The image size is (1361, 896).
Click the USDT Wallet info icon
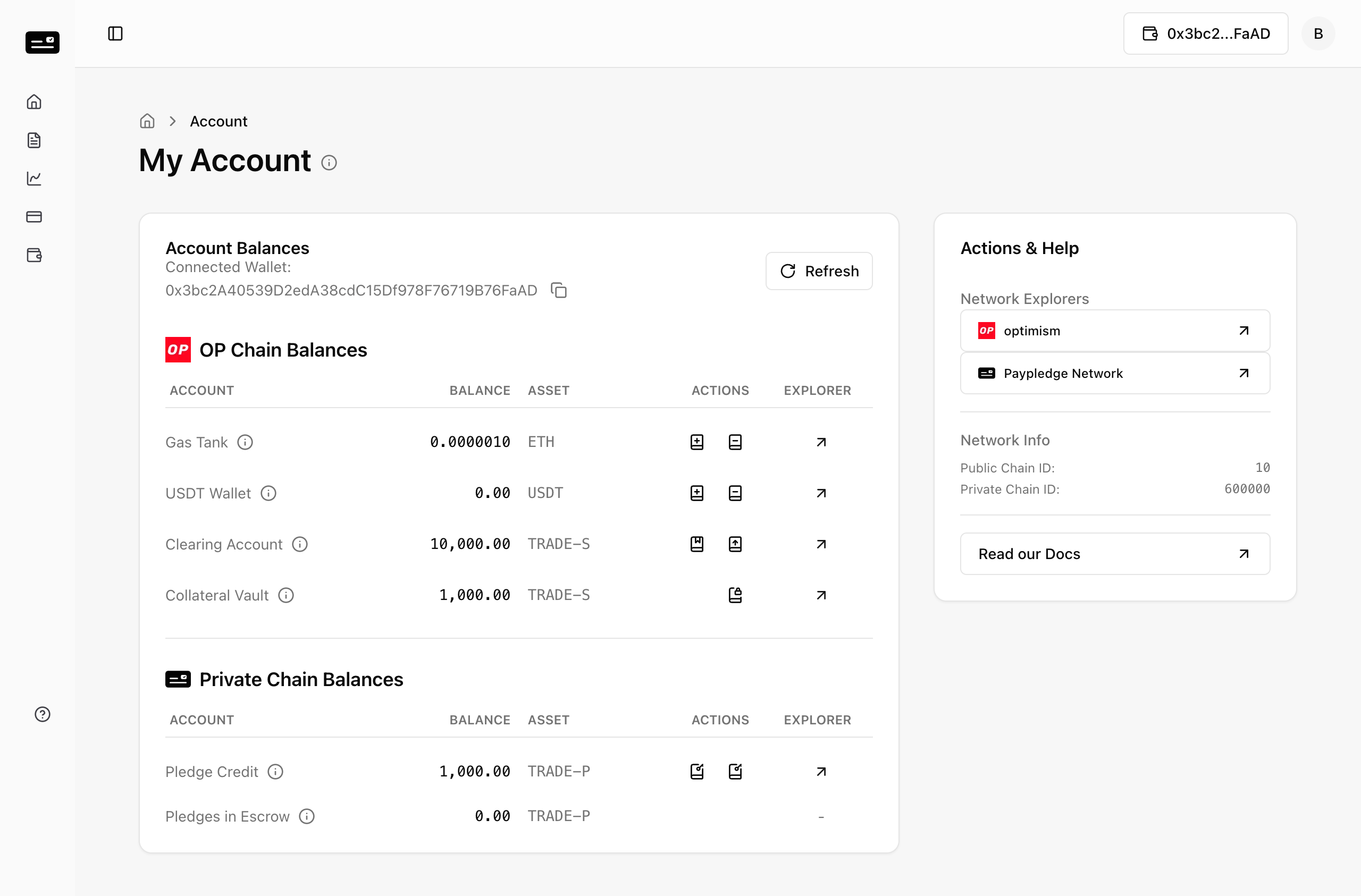click(269, 493)
